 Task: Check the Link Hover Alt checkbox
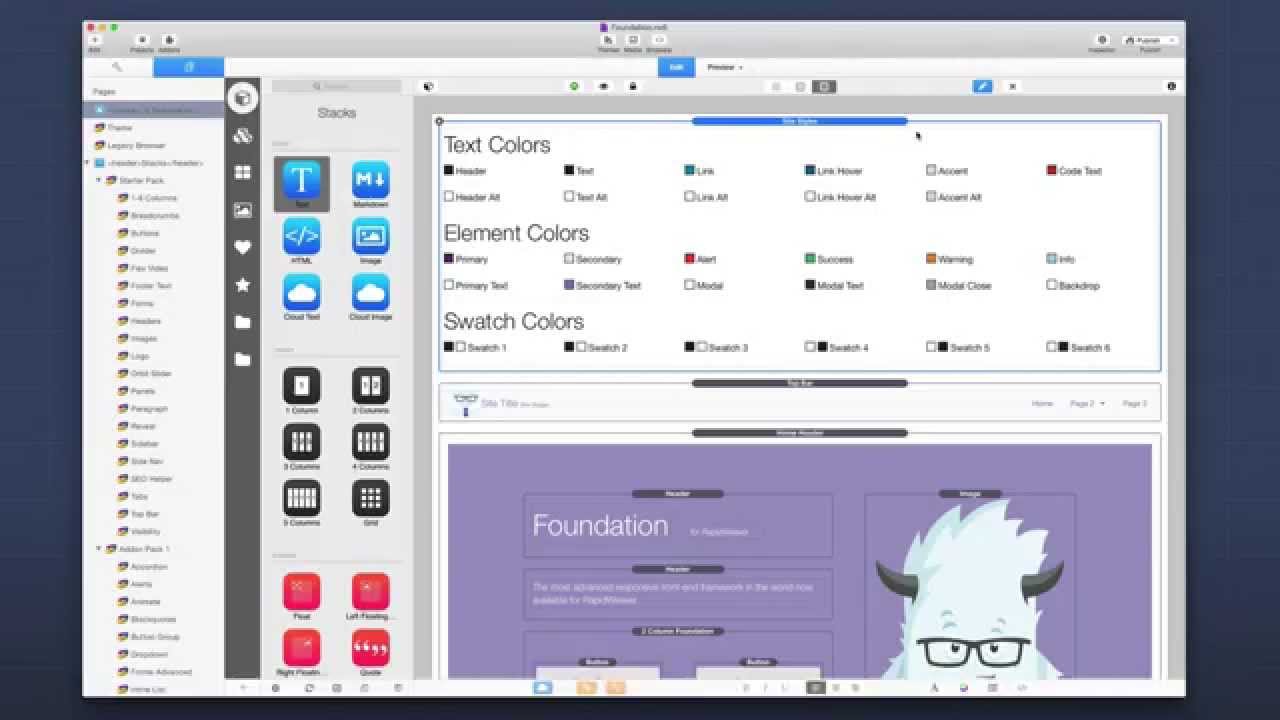(x=810, y=196)
